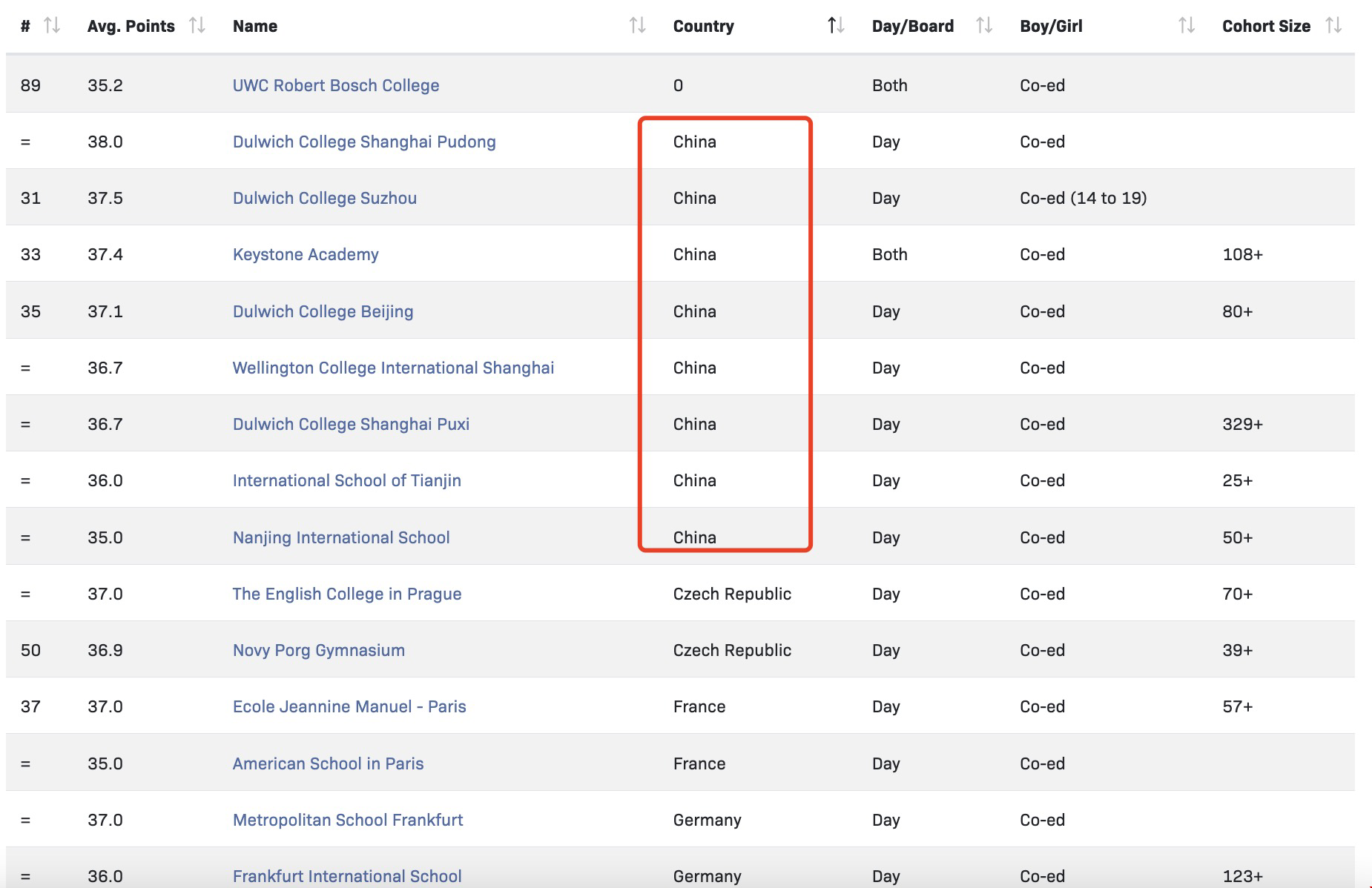Select rank 31 cell
This screenshot has width=1372, height=888.
point(30,198)
